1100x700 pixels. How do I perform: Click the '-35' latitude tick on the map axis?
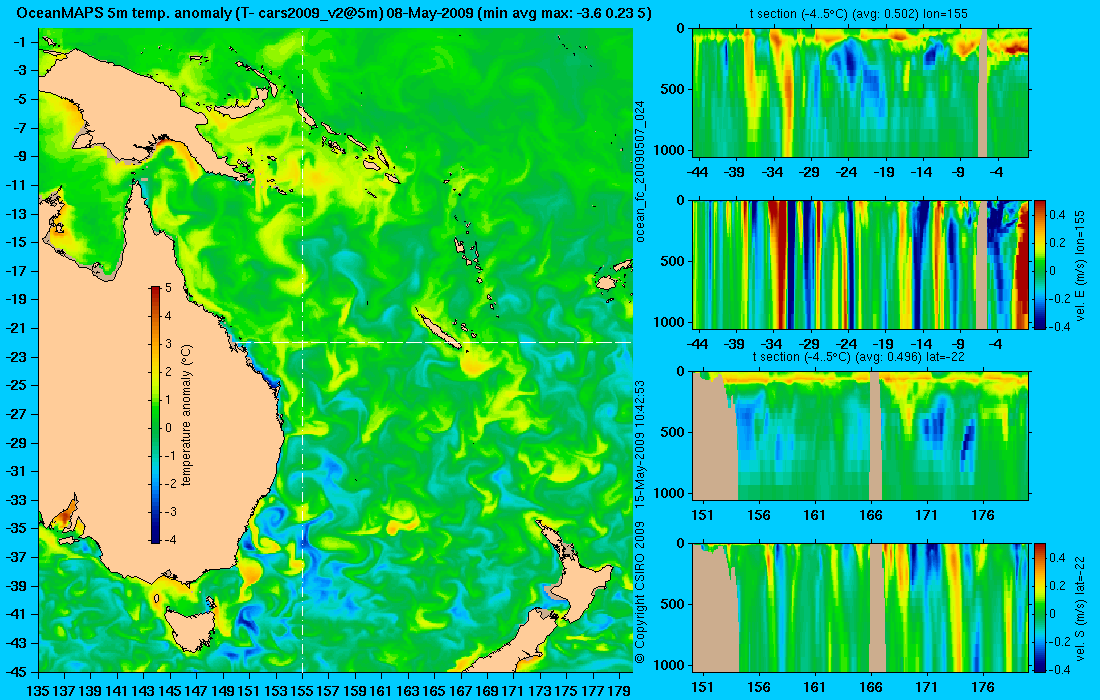(x=16, y=528)
